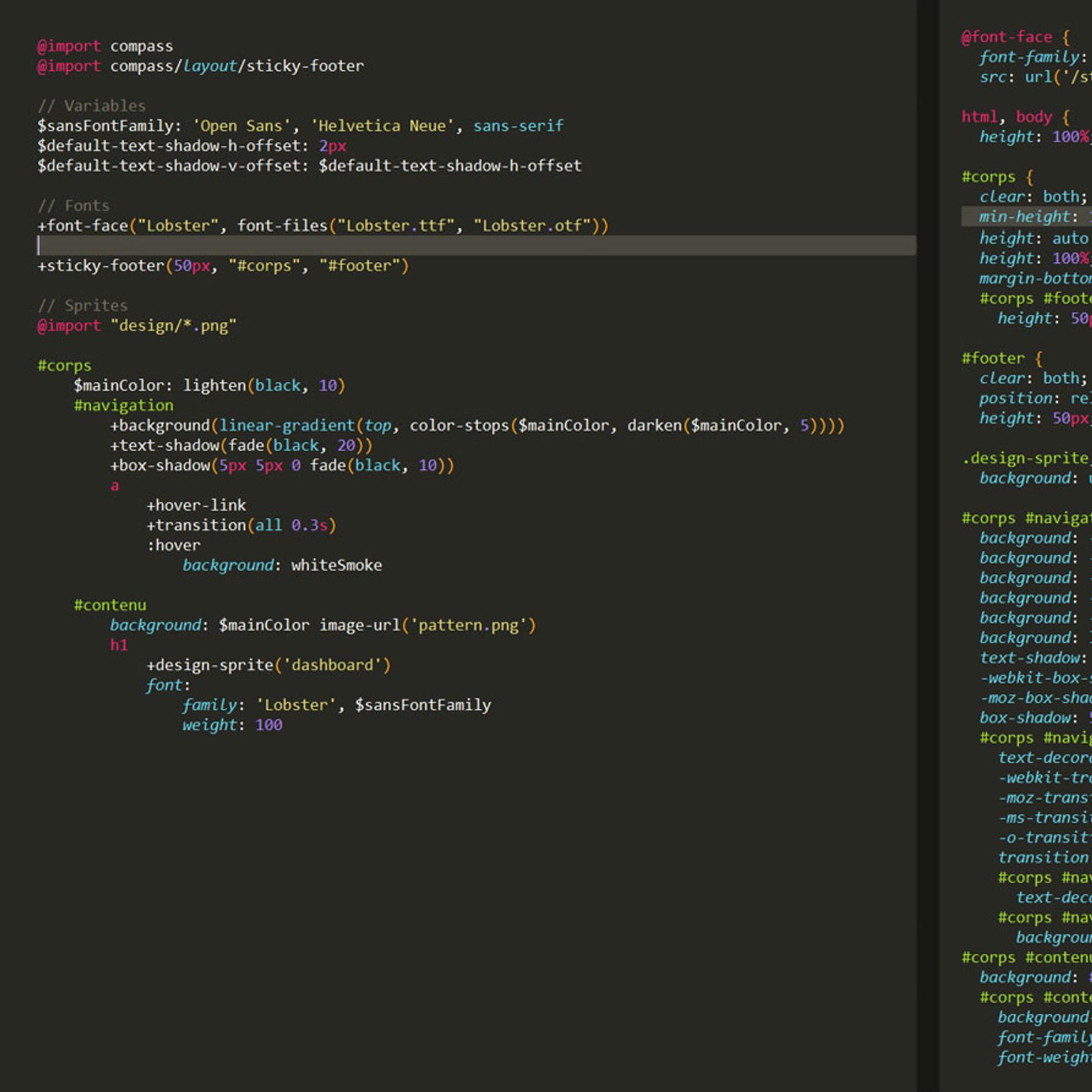1092x1092 pixels.
Task: Click the '+font-face("Lobster"' mixin line
Action: click(x=323, y=226)
